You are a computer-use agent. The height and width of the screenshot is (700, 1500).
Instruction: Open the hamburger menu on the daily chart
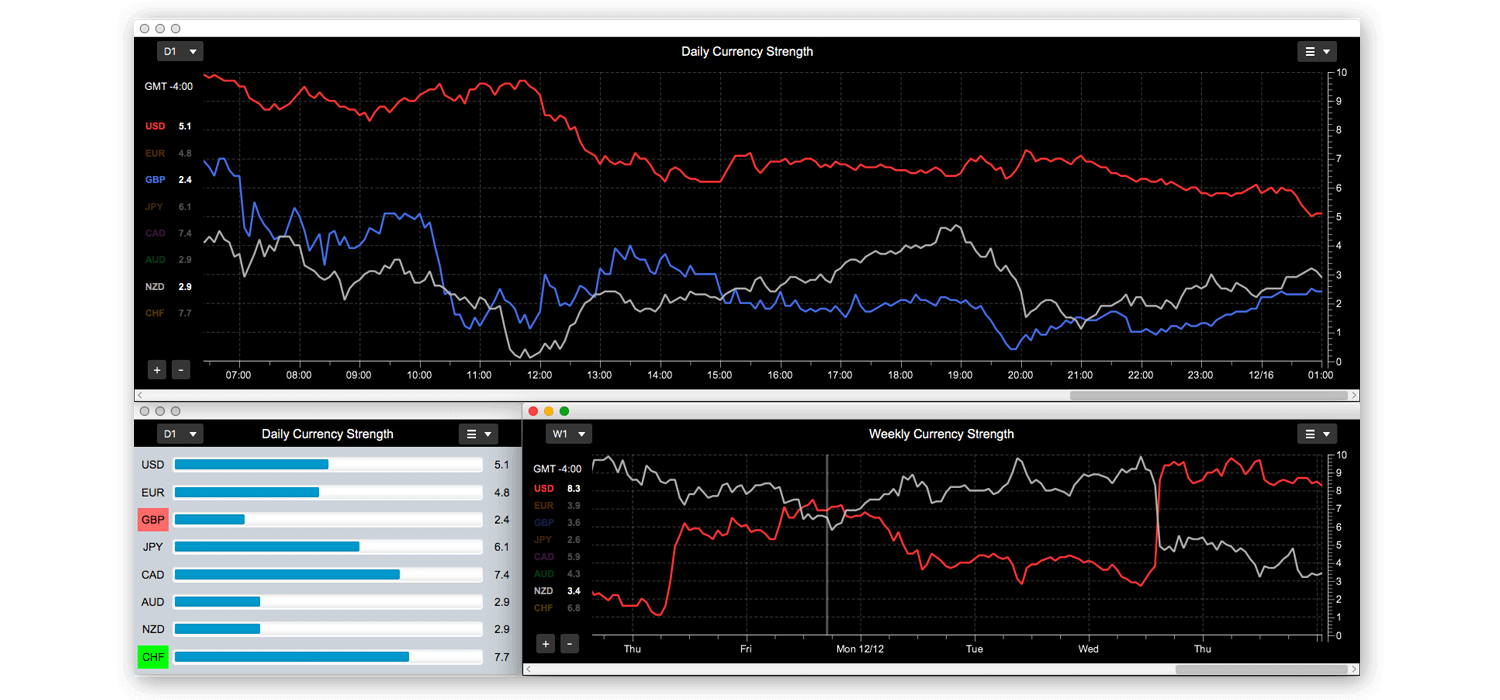tap(1311, 51)
